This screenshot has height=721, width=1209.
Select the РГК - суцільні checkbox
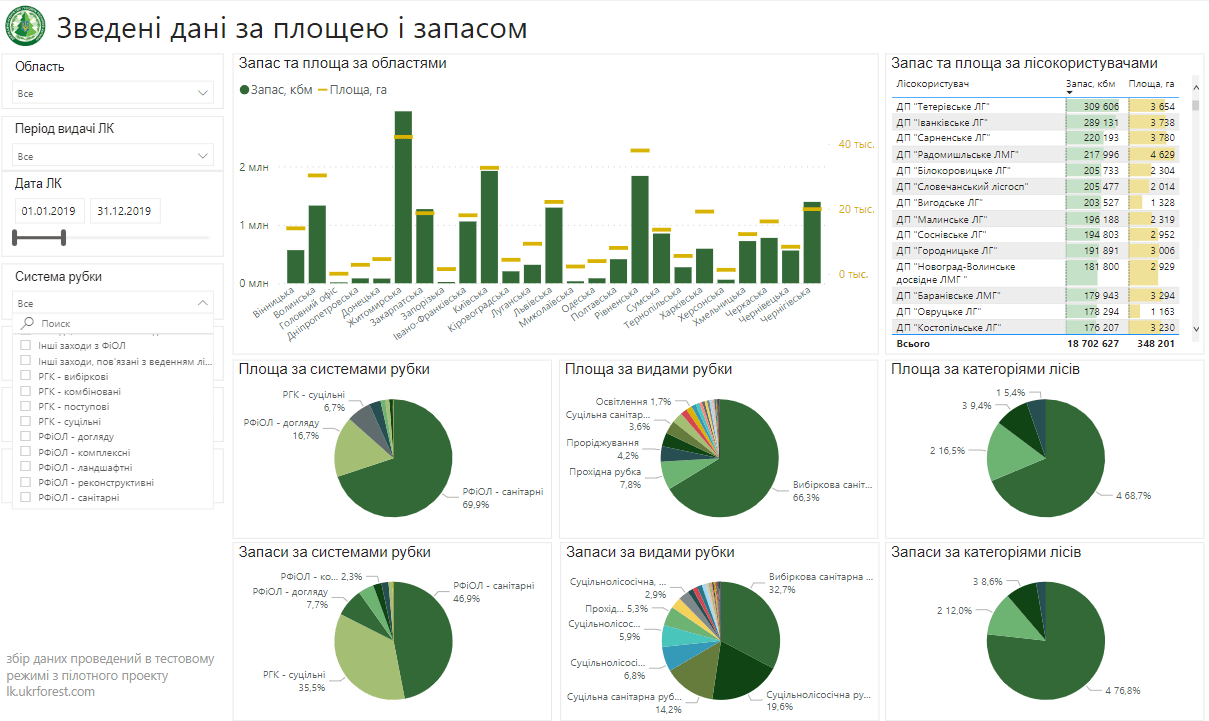click(x=26, y=422)
